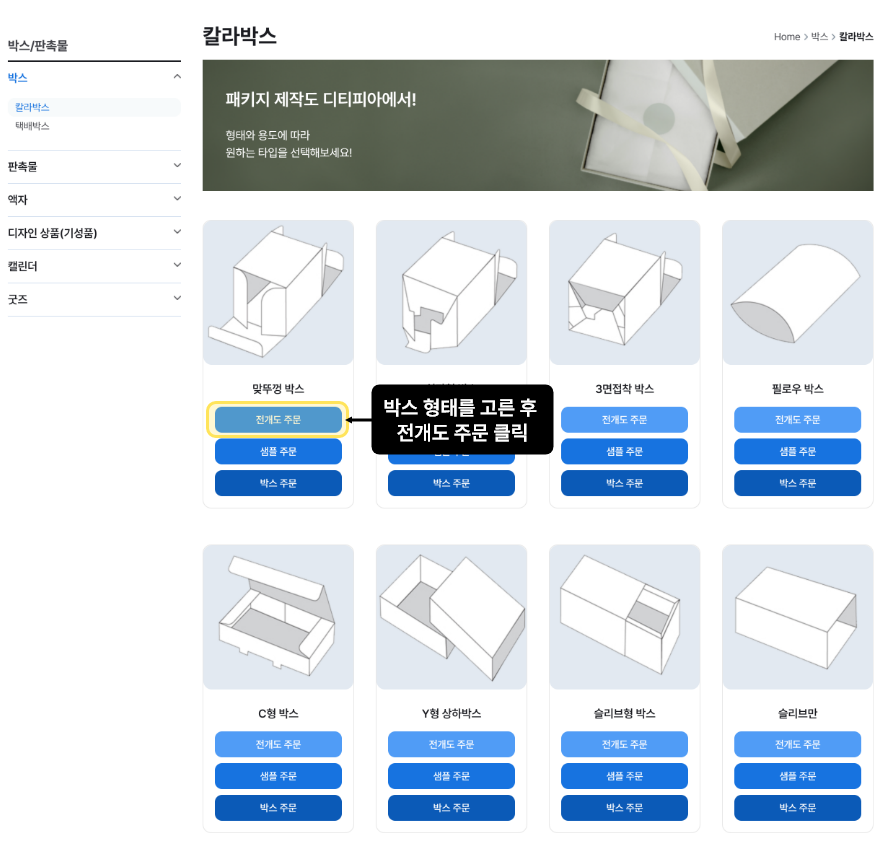The width and height of the screenshot is (890, 854).
Task: Click the 3면접착 박스 product name
Action: tap(624, 389)
